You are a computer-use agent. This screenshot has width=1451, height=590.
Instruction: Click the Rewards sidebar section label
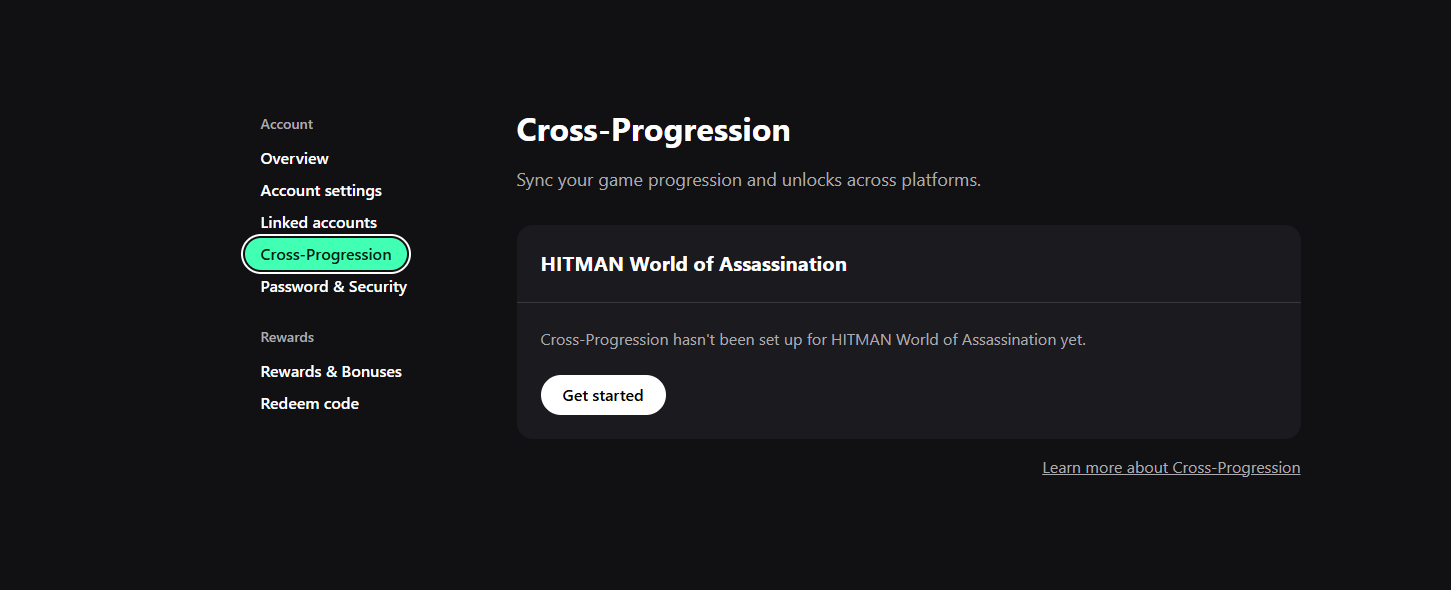pyautogui.click(x=287, y=338)
